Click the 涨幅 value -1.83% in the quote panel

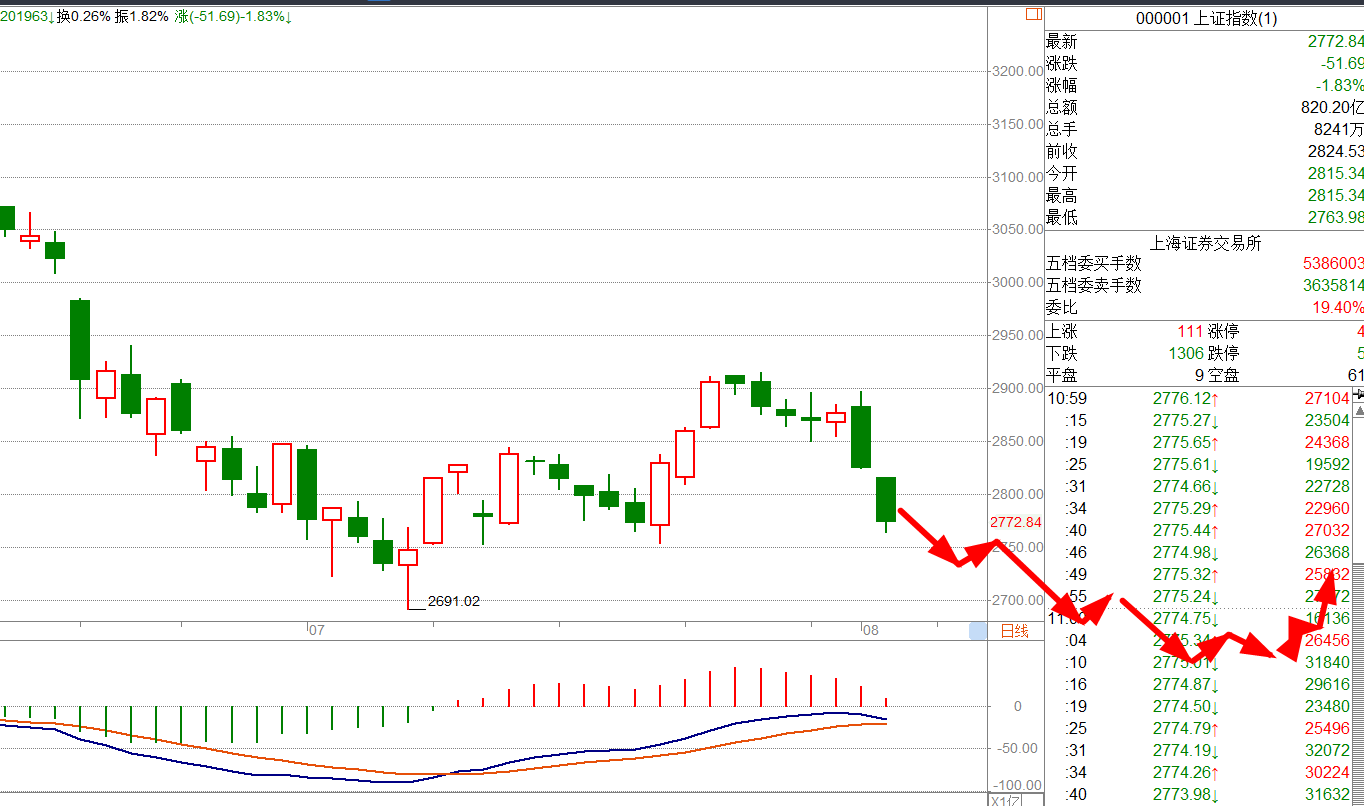coord(1341,86)
